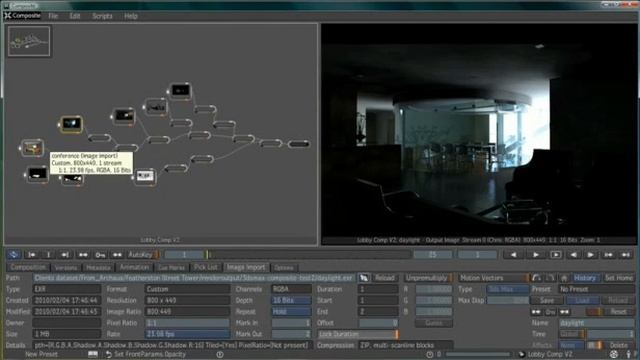Click the timeline scrub bar
640x360 pixels.
point(309,255)
